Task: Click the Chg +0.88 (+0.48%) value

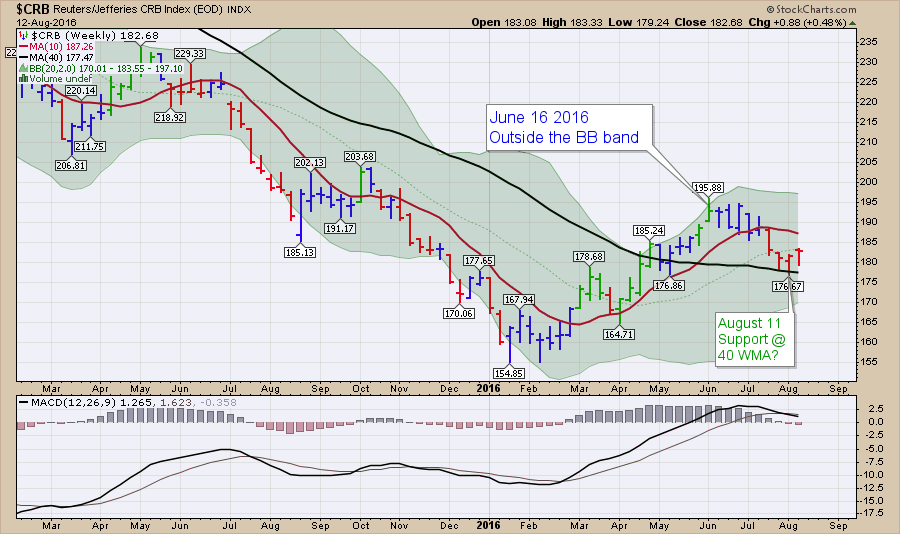Action: pyautogui.click(x=797, y=22)
